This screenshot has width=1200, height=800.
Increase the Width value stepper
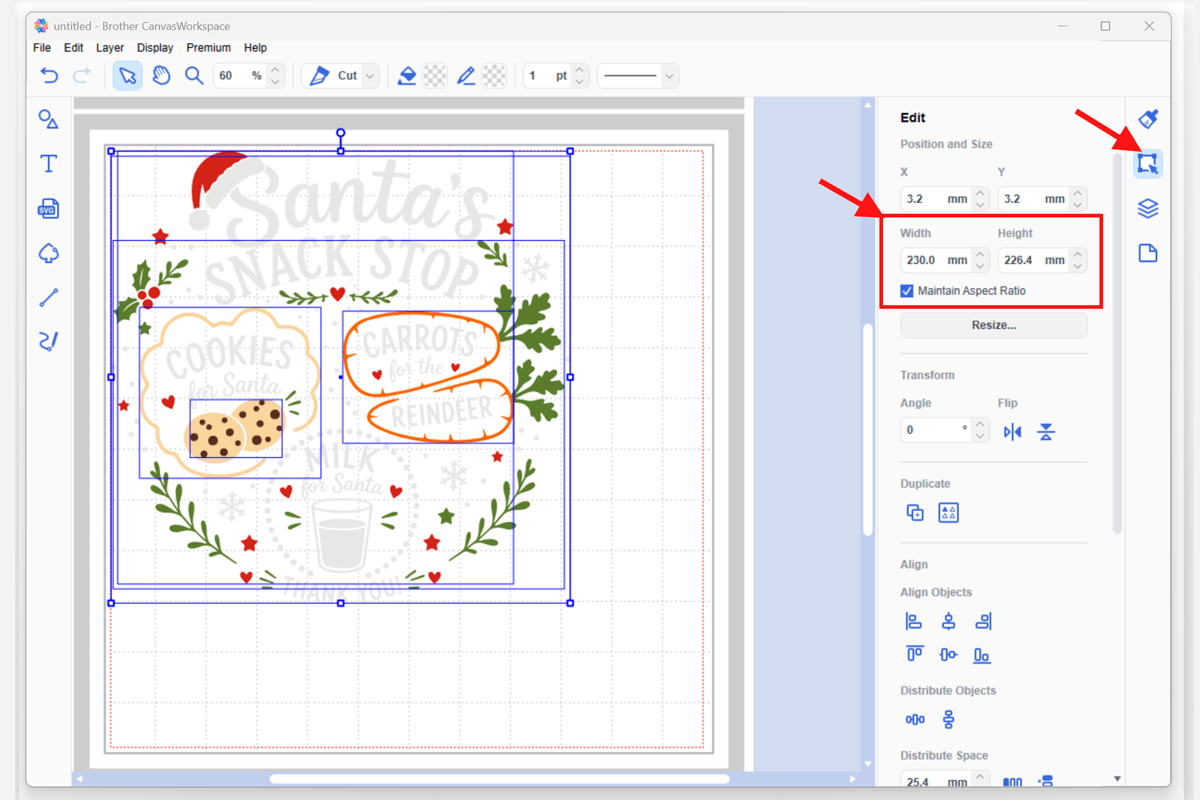click(x=980, y=255)
